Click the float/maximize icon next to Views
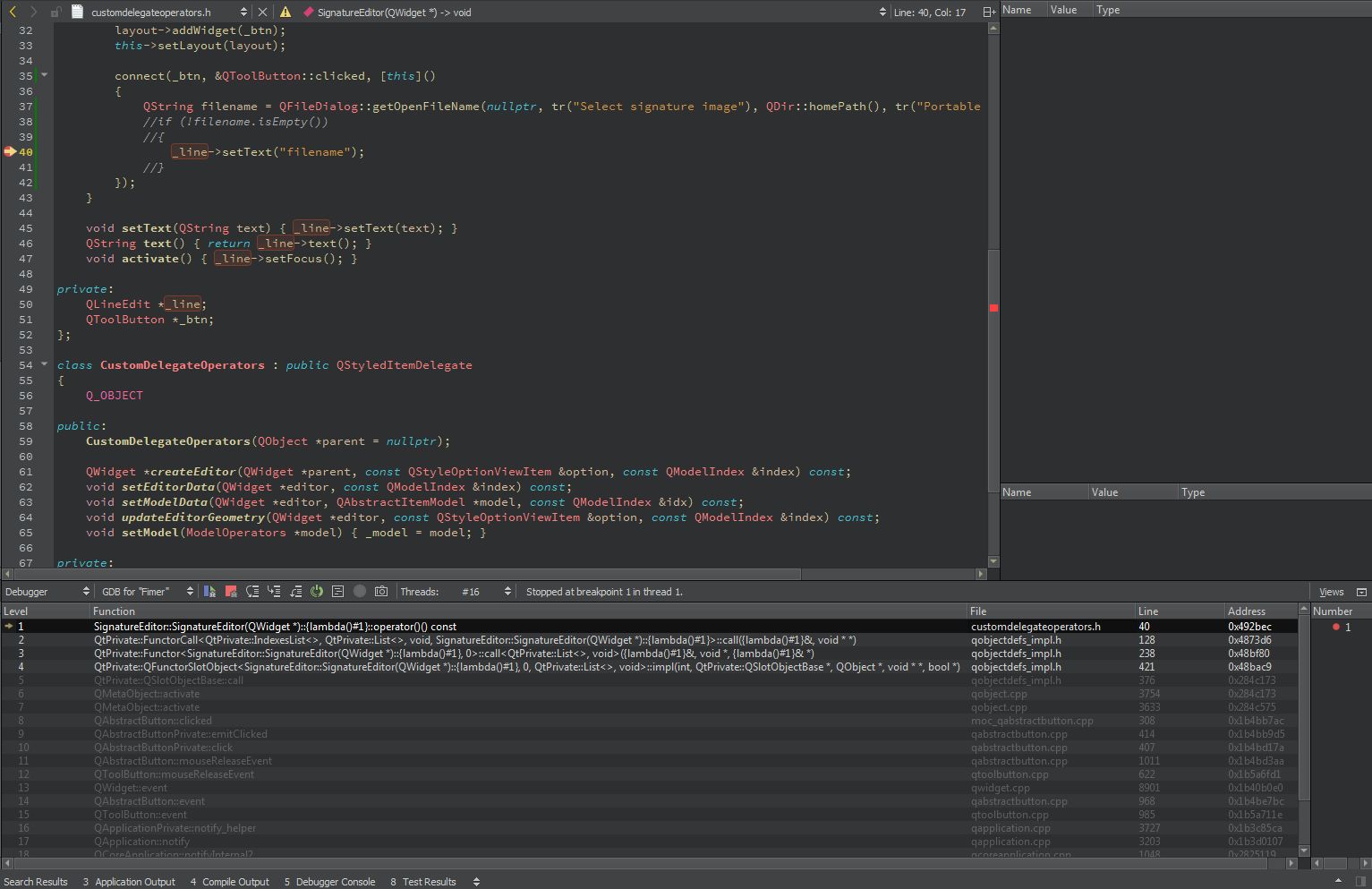The image size is (1372, 889). pyautogui.click(x=1361, y=592)
